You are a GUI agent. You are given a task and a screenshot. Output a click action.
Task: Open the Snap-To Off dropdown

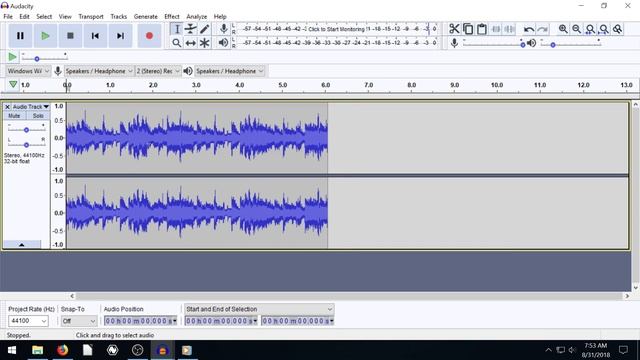[79, 321]
